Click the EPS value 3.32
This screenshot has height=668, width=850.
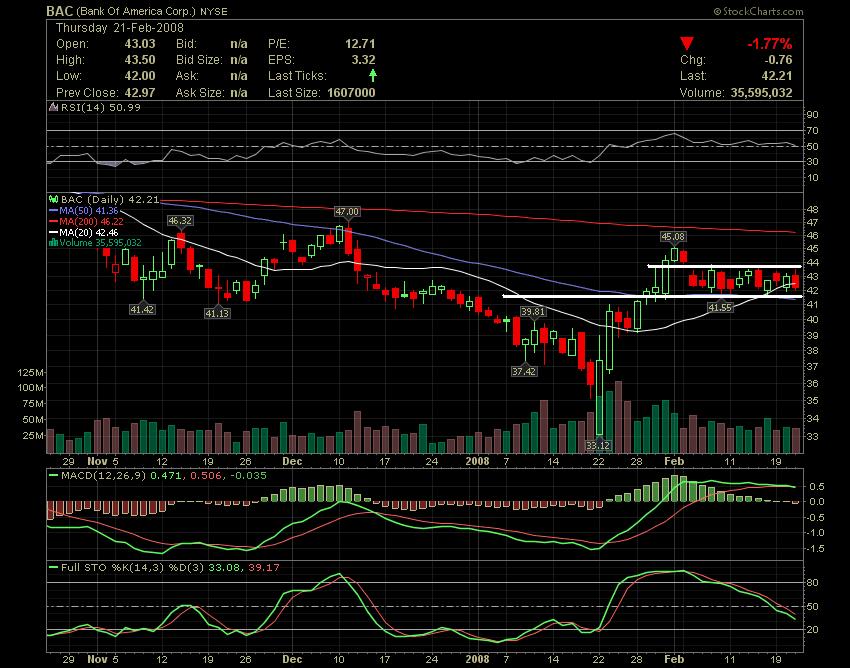point(363,60)
